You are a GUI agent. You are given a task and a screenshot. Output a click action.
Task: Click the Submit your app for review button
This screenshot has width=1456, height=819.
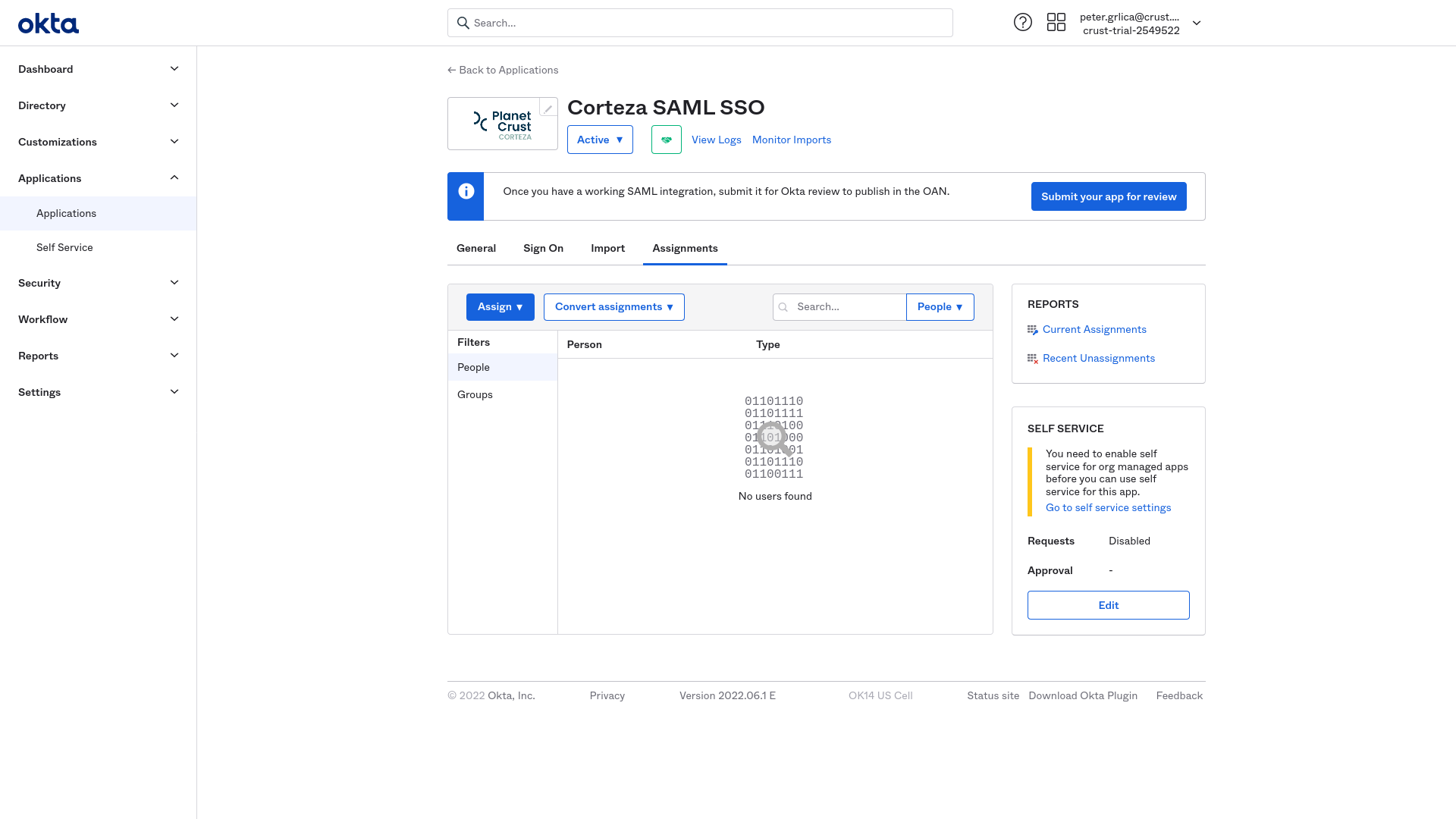point(1109,195)
